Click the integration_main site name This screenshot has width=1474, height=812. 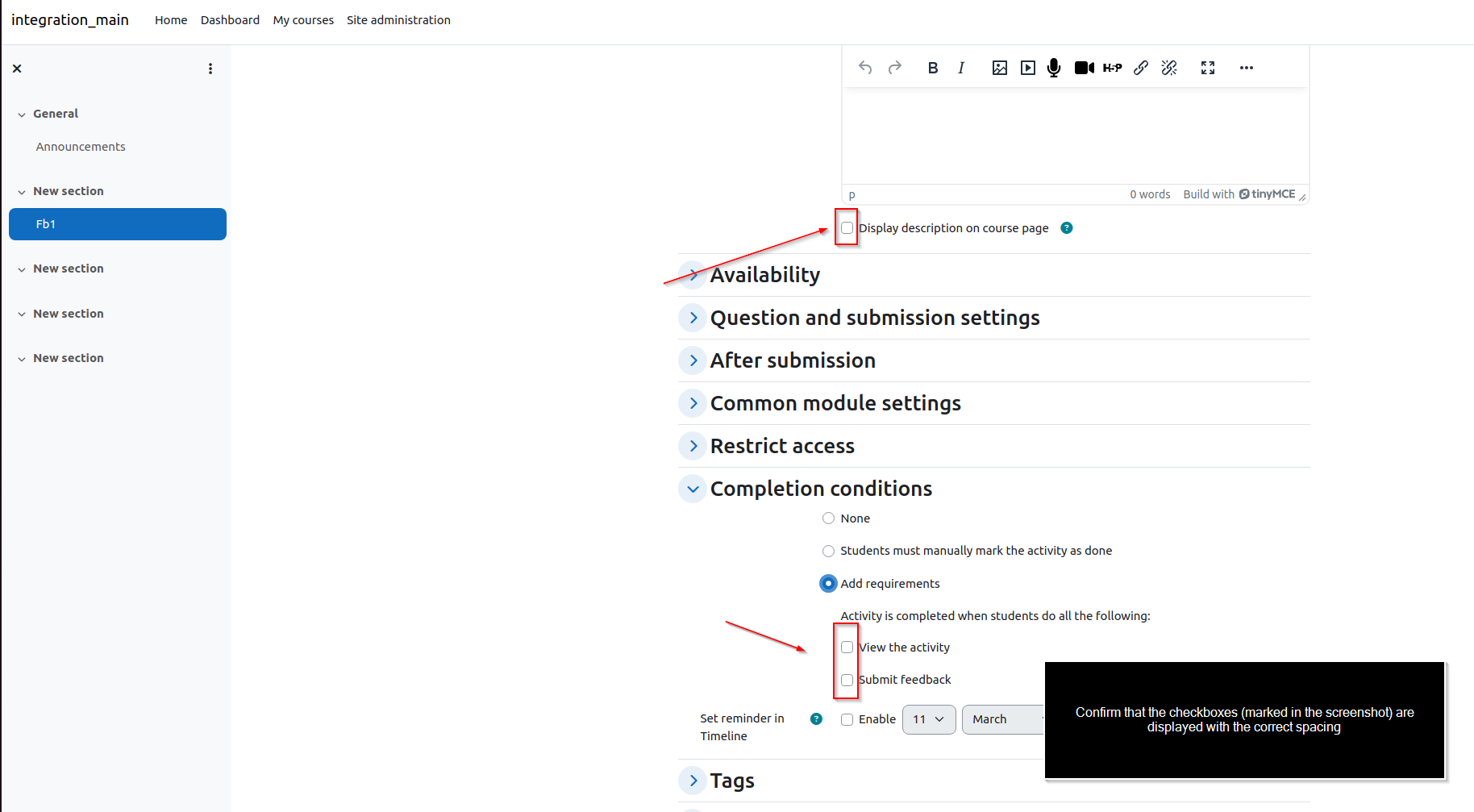70,20
